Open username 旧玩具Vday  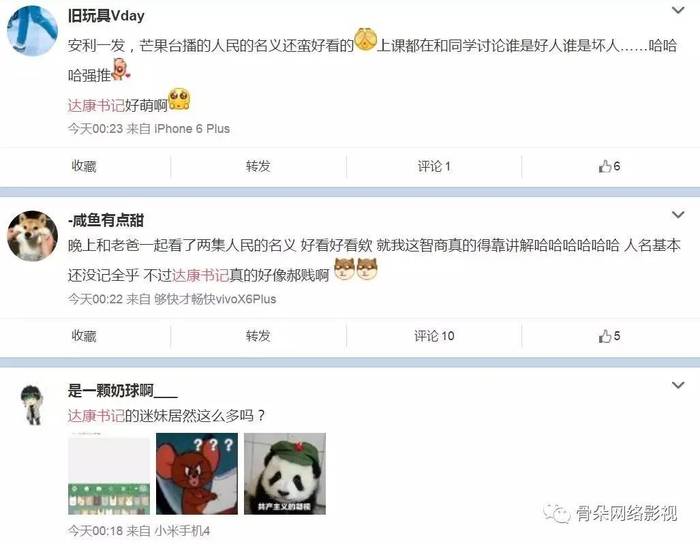click(106, 16)
